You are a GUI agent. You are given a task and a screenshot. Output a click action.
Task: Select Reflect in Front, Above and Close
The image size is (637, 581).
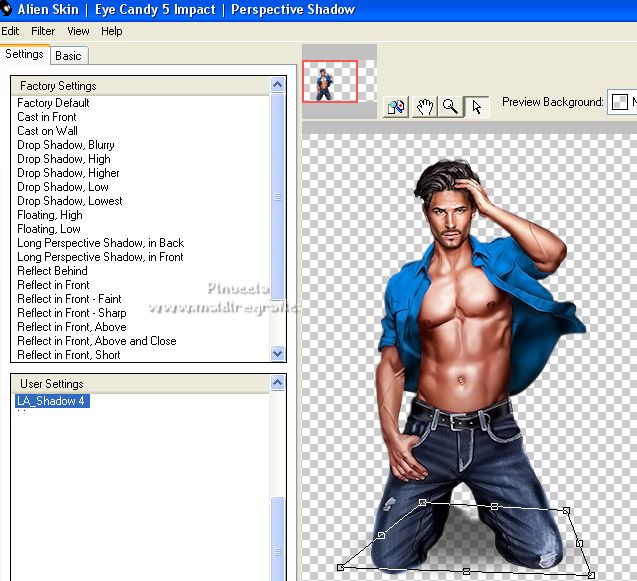coord(97,341)
